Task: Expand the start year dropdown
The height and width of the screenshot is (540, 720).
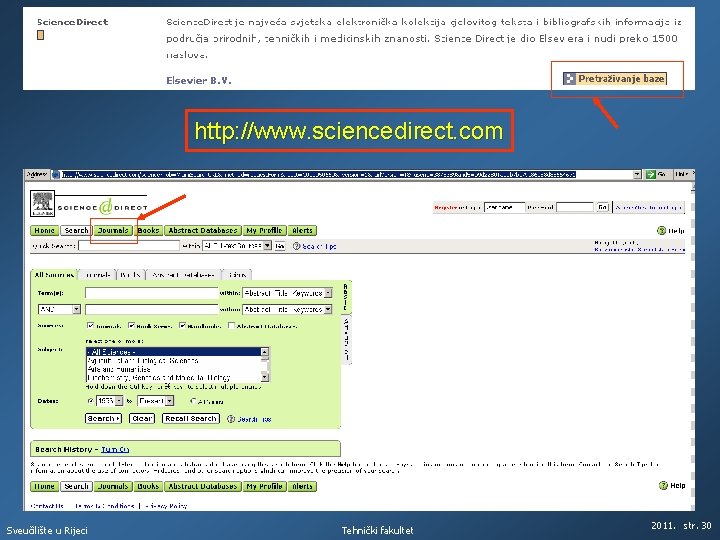Action: point(119,401)
